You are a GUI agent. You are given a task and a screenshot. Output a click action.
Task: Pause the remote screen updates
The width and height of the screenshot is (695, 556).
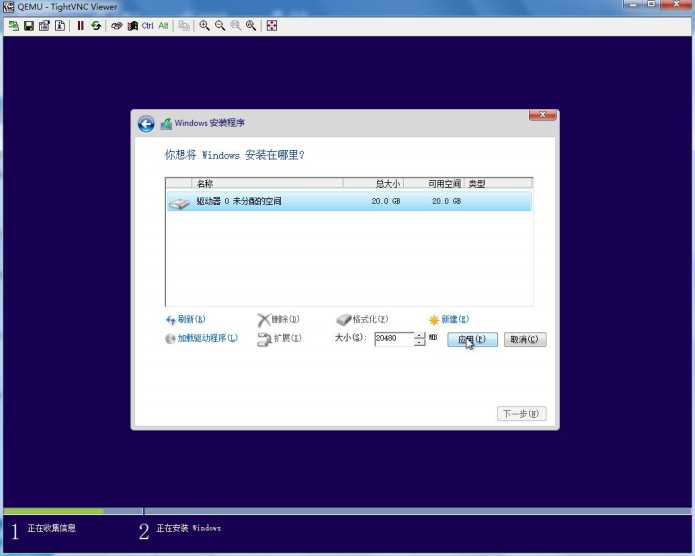point(80,26)
